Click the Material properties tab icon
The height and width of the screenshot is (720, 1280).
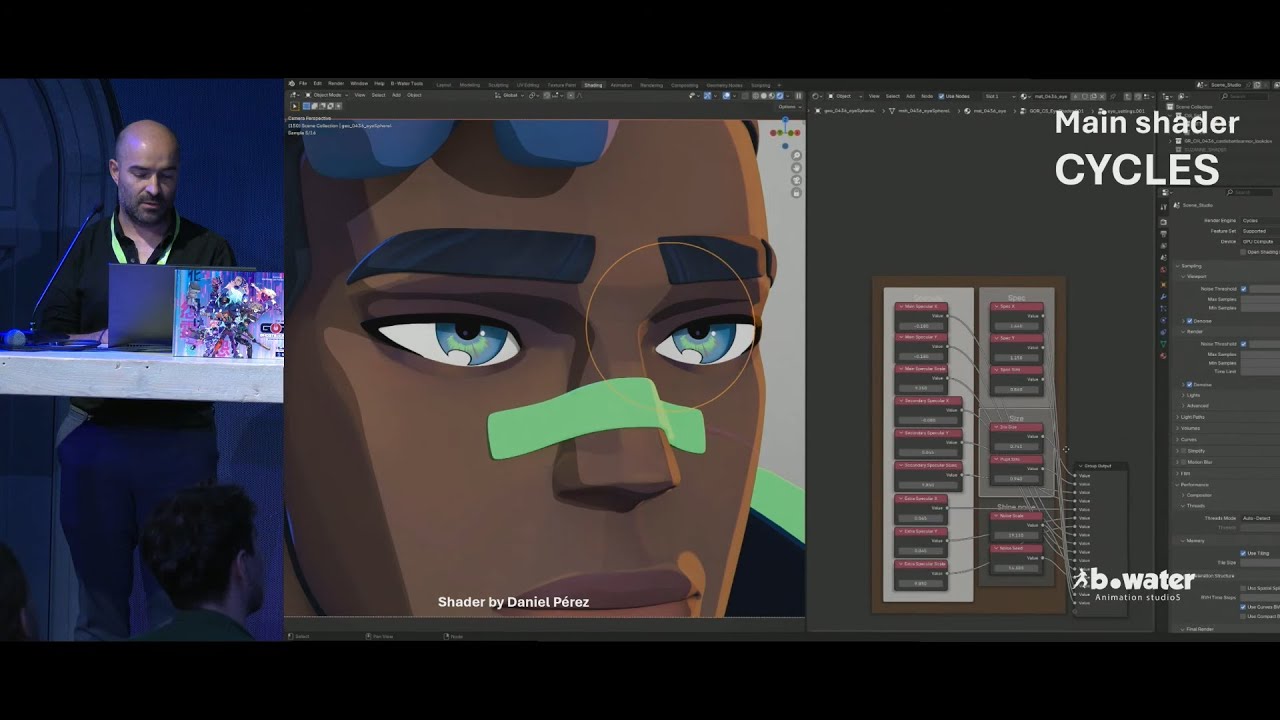(x=1164, y=356)
